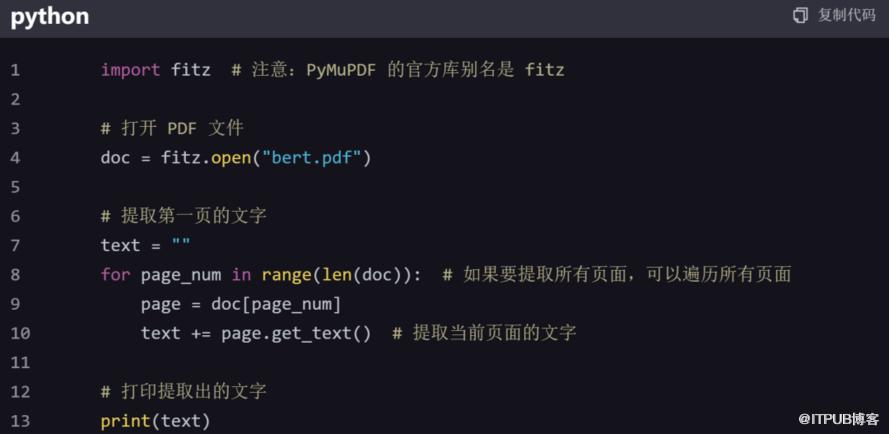Click the for keyword on line 8

[115, 274]
